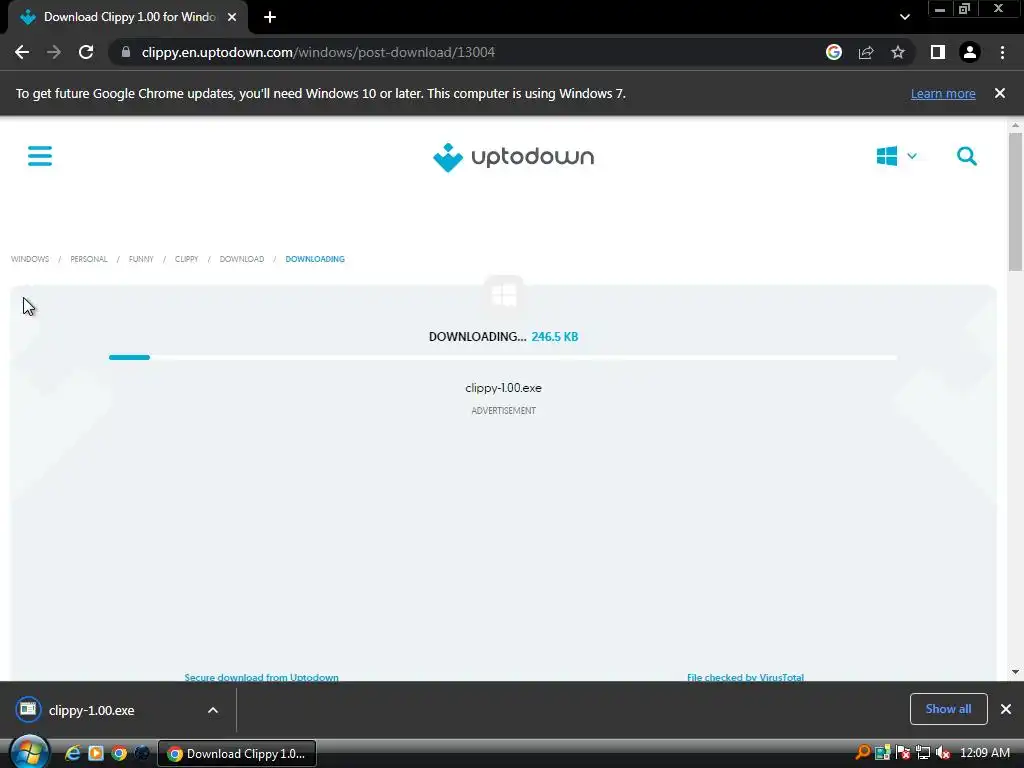Close the Download Clippy tab

pyautogui.click(x=232, y=17)
